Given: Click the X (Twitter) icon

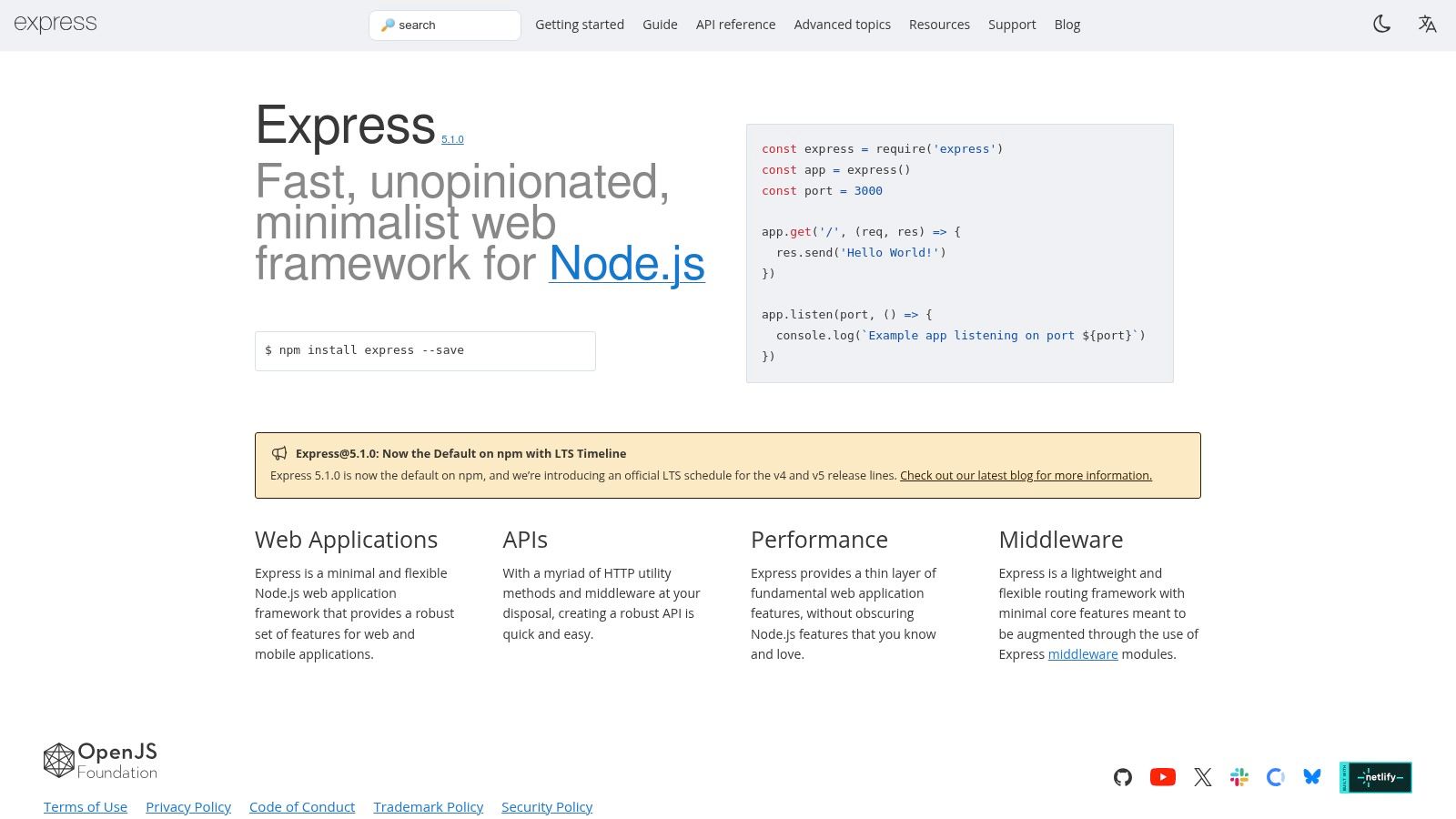Looking at the screenshot, I should pos(1202,777).
